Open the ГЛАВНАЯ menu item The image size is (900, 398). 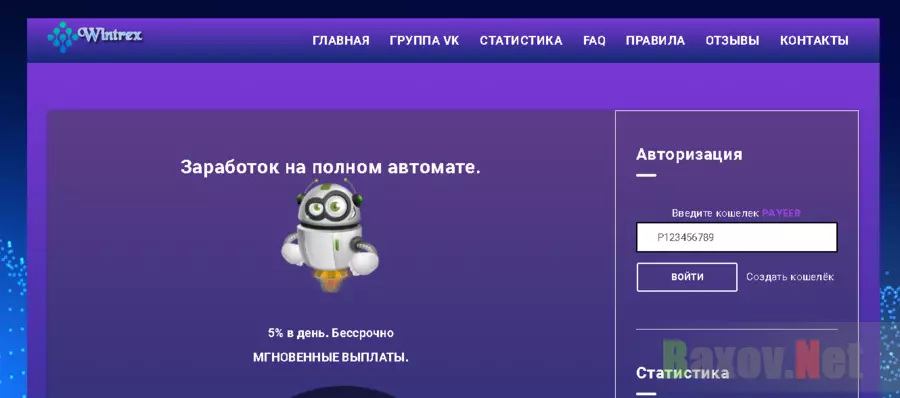tap(341, 41)
